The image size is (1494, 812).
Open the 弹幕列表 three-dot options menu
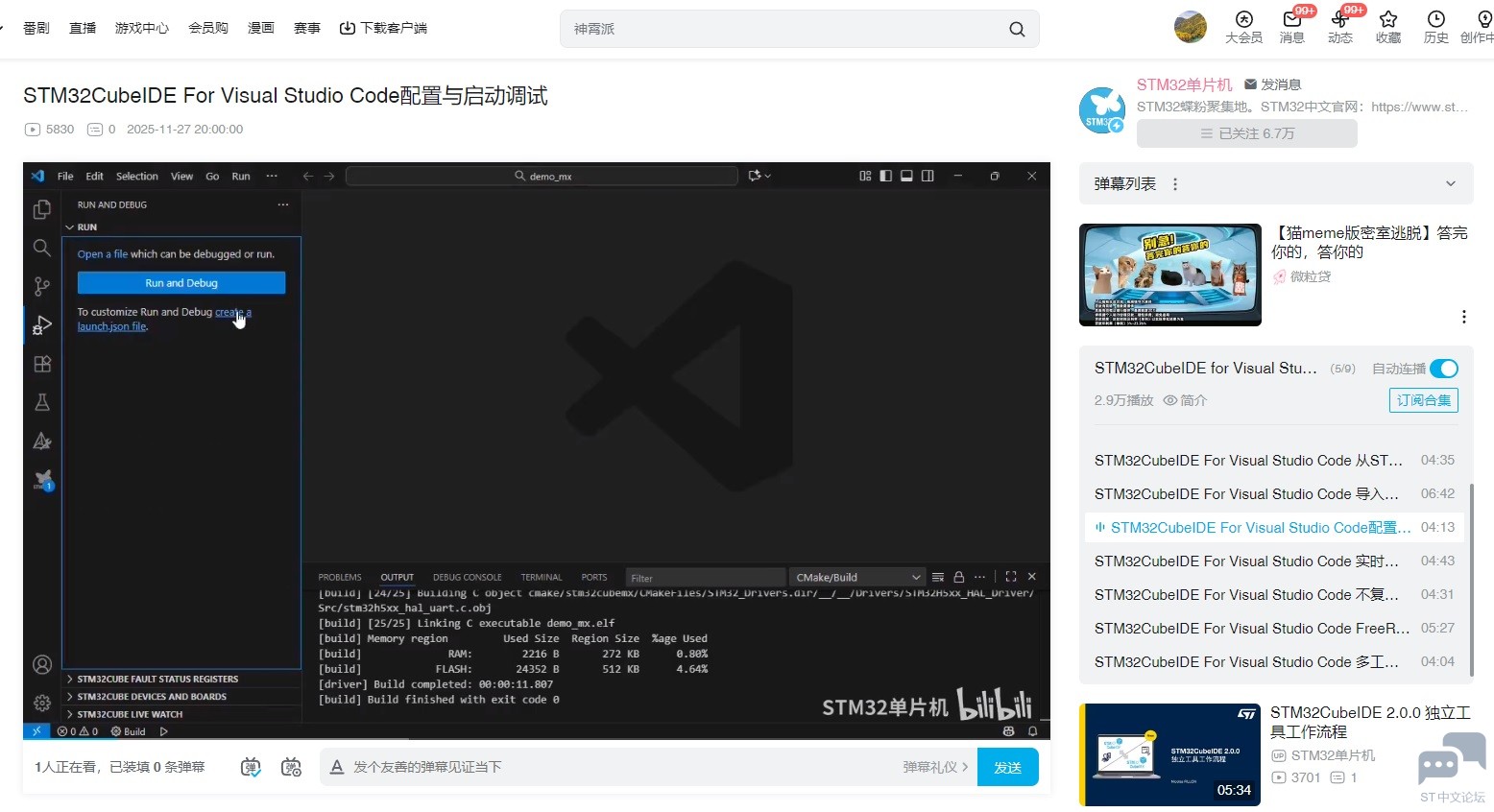pyautogui.click(x=1175, y=184)
